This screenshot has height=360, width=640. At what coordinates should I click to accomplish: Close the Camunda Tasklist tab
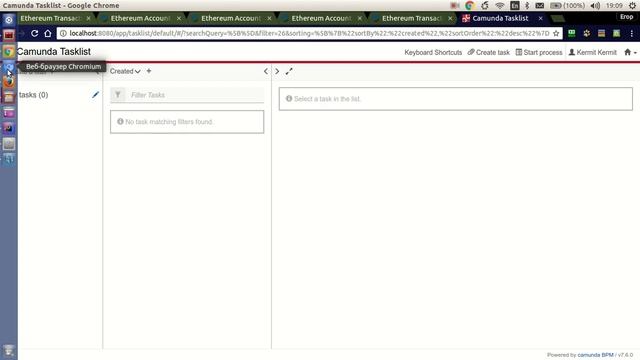tap(540, 18)
